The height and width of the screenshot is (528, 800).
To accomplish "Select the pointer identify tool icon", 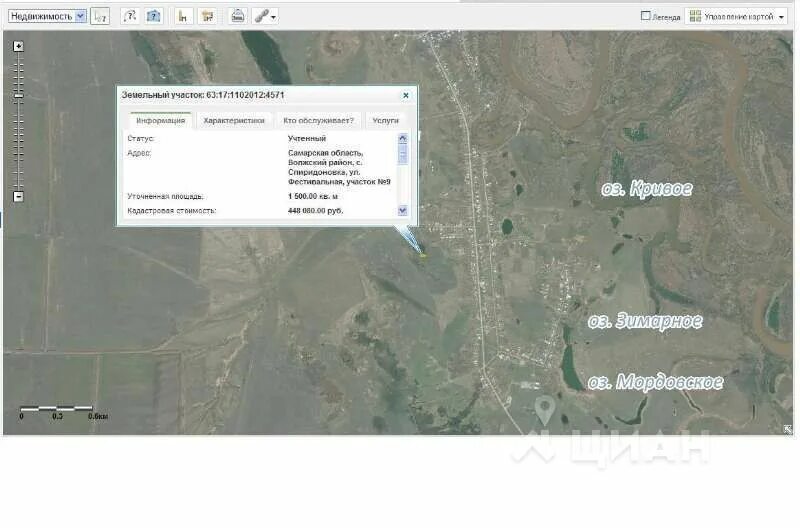I will click(x=100, y=16).
